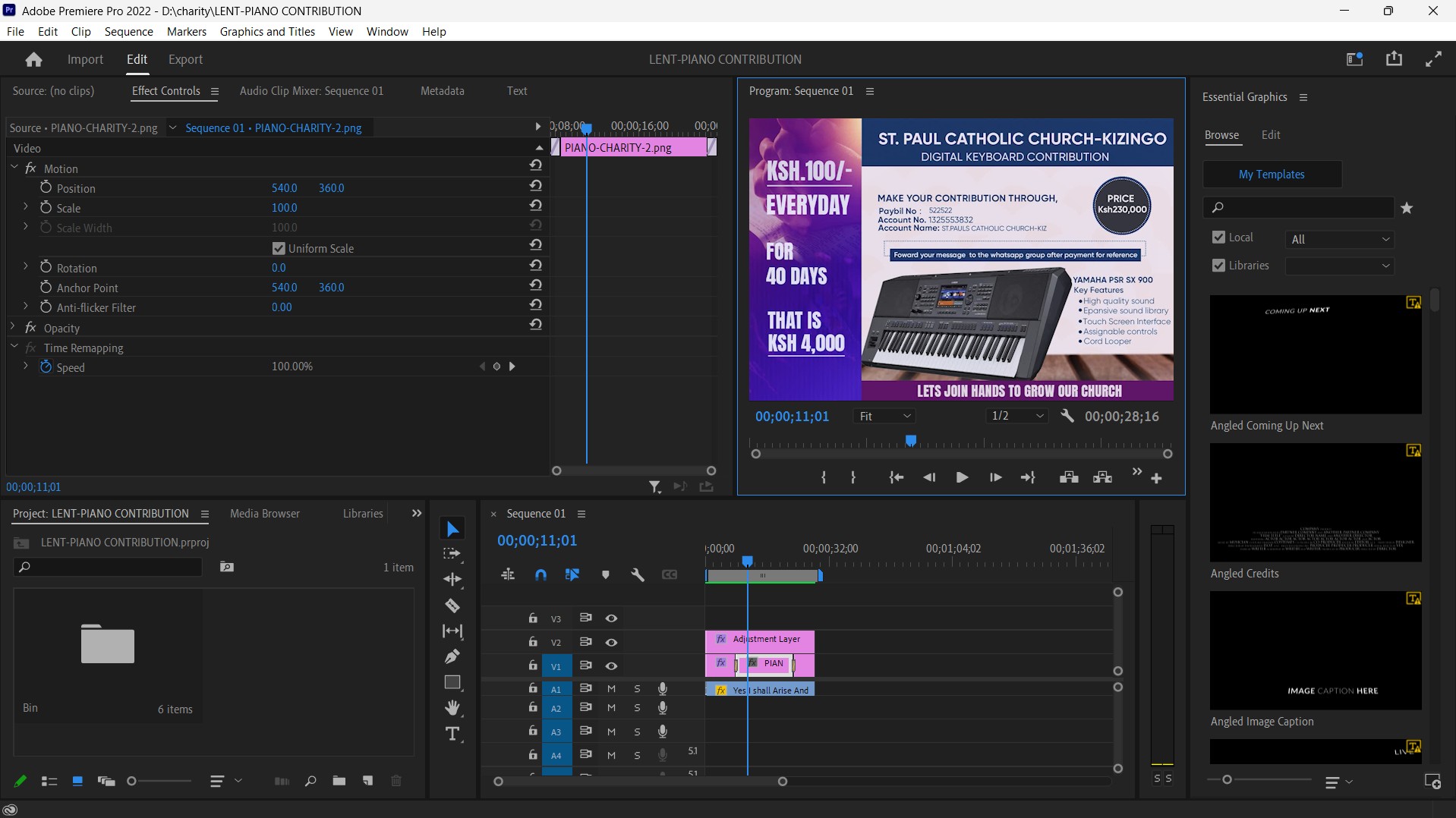
Task: Open the Export workspace
Action: coord(185,59)
